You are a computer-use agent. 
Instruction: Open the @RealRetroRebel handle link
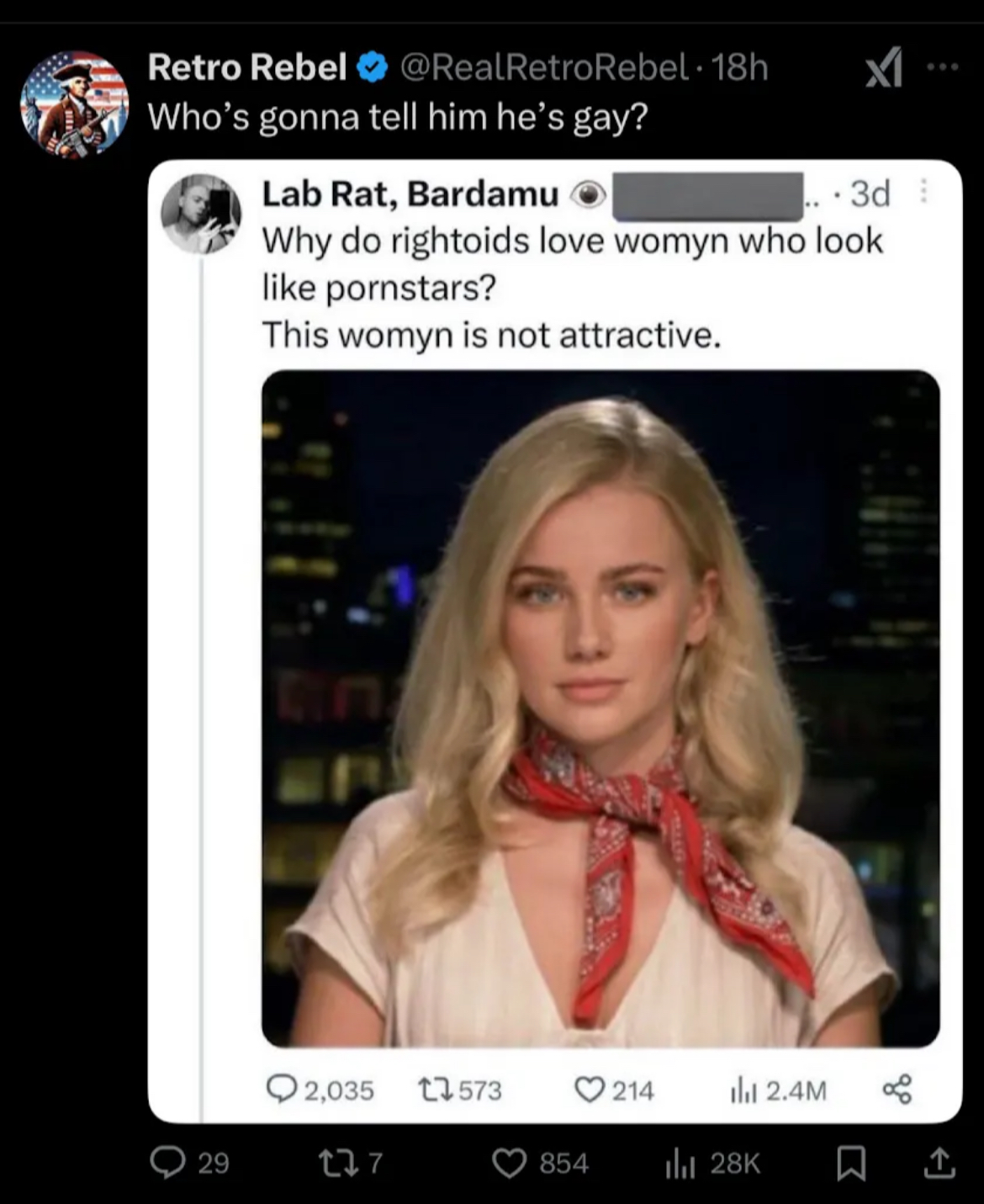click(544, 67)
